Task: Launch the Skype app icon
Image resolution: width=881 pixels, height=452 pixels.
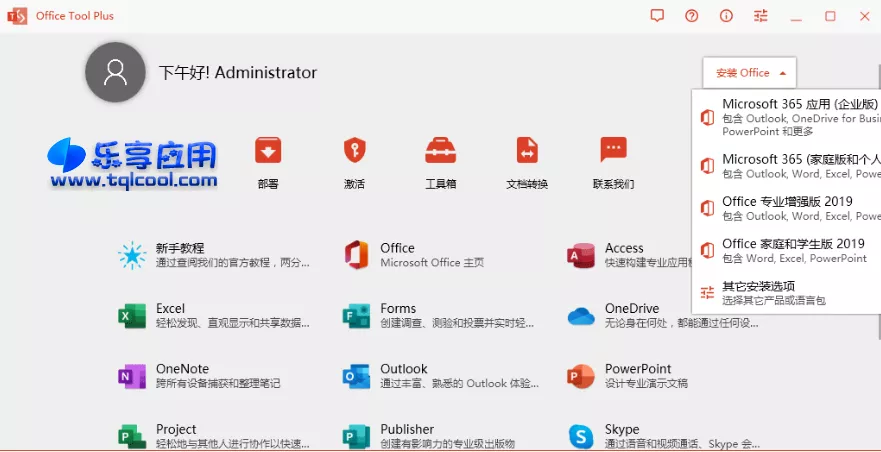Action: [x=581, y=436]
